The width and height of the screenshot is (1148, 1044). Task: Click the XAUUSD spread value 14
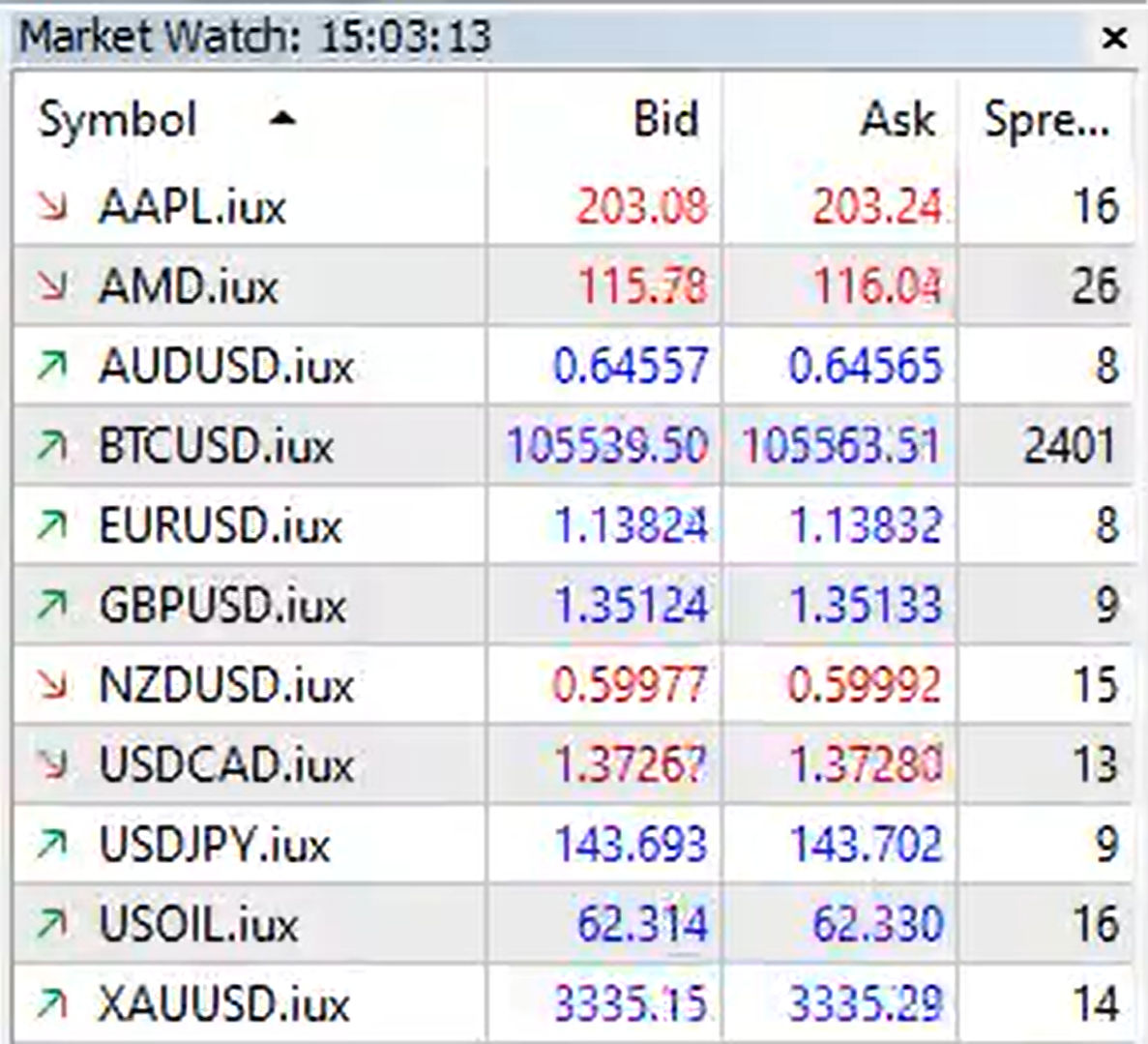coord(1095,1005)
